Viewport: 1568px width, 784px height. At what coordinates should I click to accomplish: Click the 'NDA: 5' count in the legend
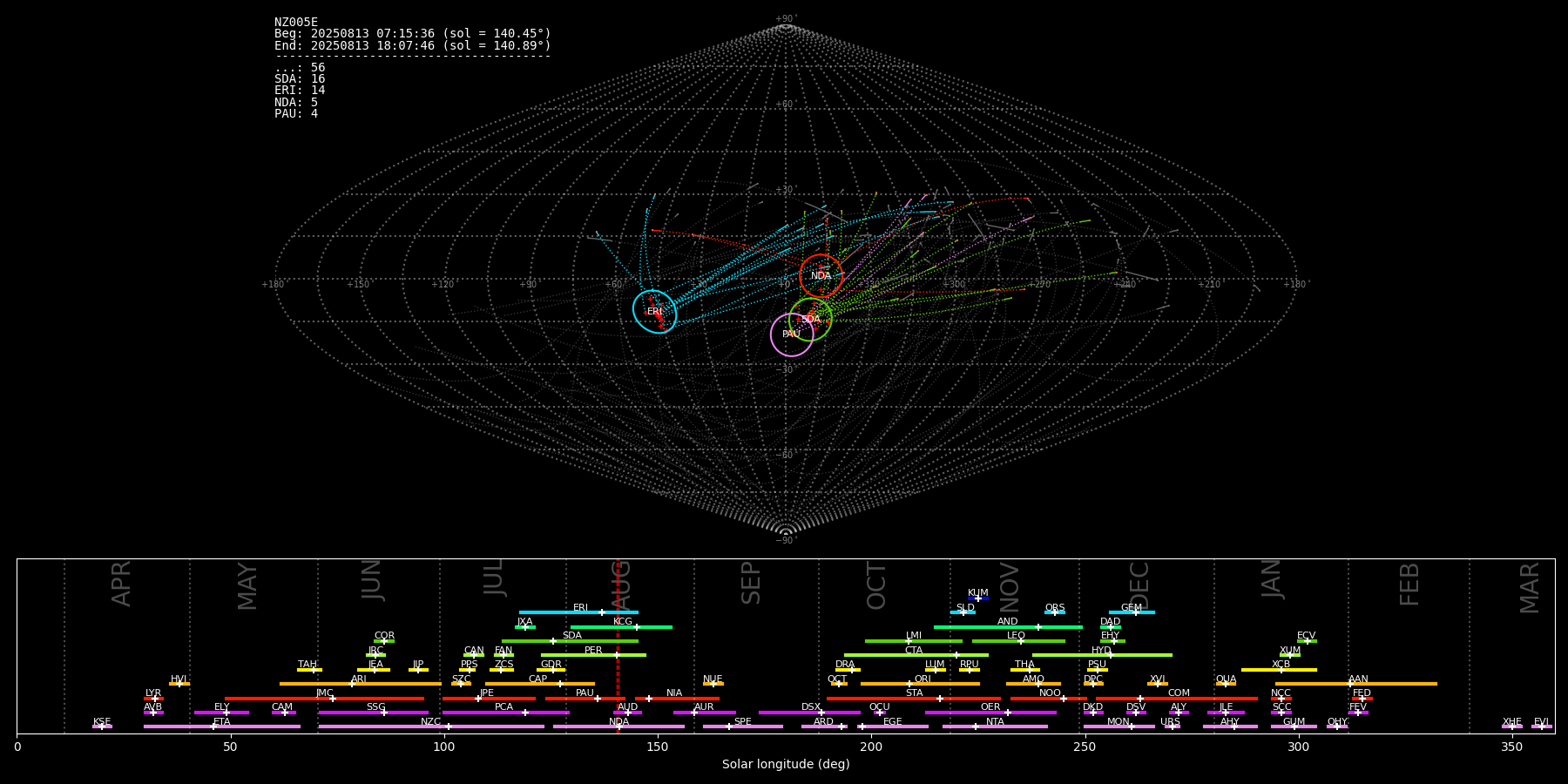[x=296, y=103]
